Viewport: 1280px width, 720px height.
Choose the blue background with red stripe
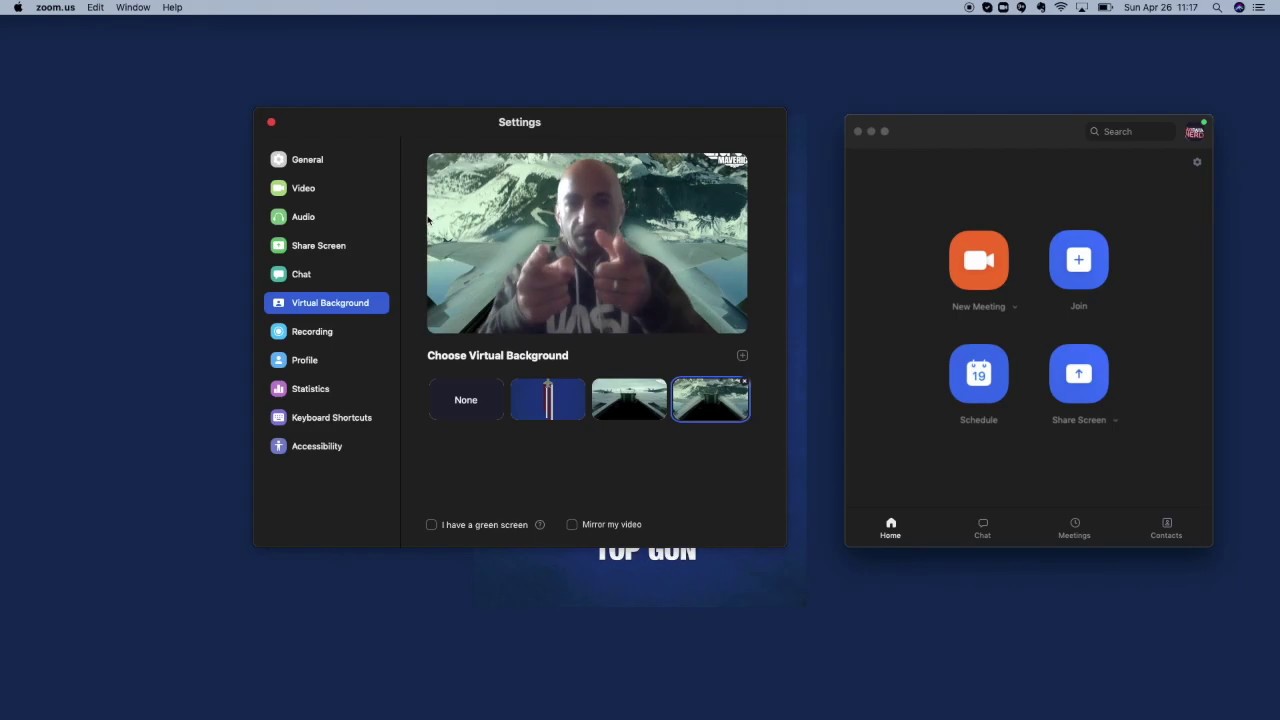click(x=548, y=400)
